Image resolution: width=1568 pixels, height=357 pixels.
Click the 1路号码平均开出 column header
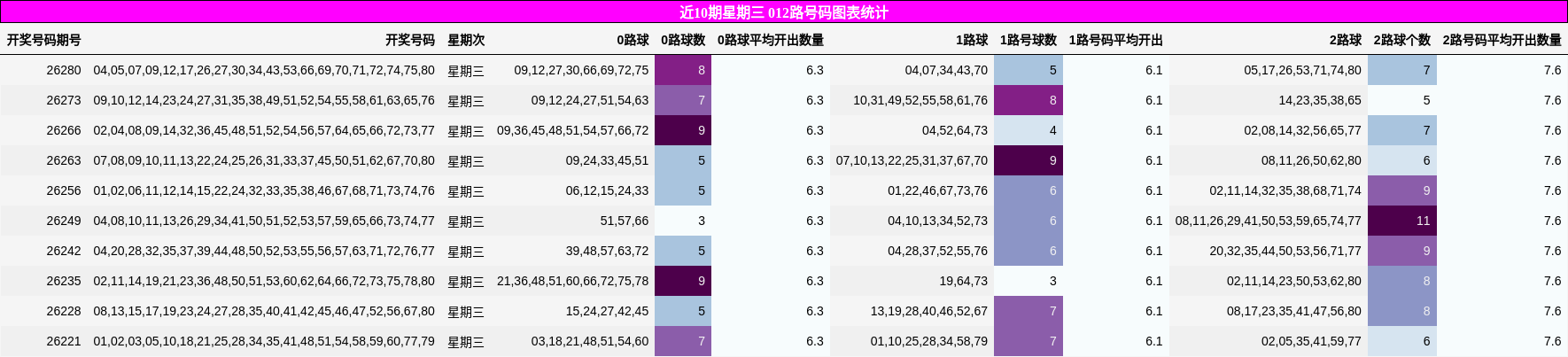click(x=1115, y=40)
